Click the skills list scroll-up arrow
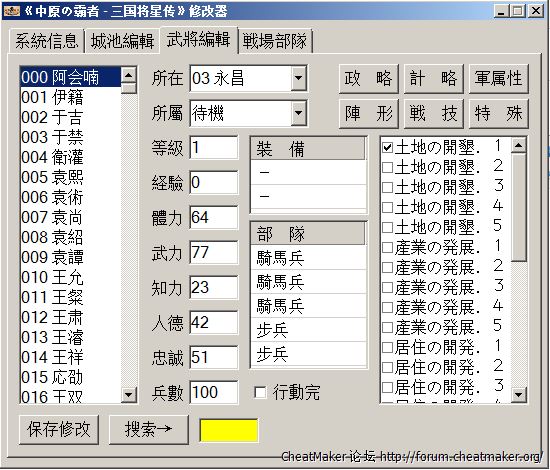The width and height of the screenshot is (550, 470). (518, 145)
